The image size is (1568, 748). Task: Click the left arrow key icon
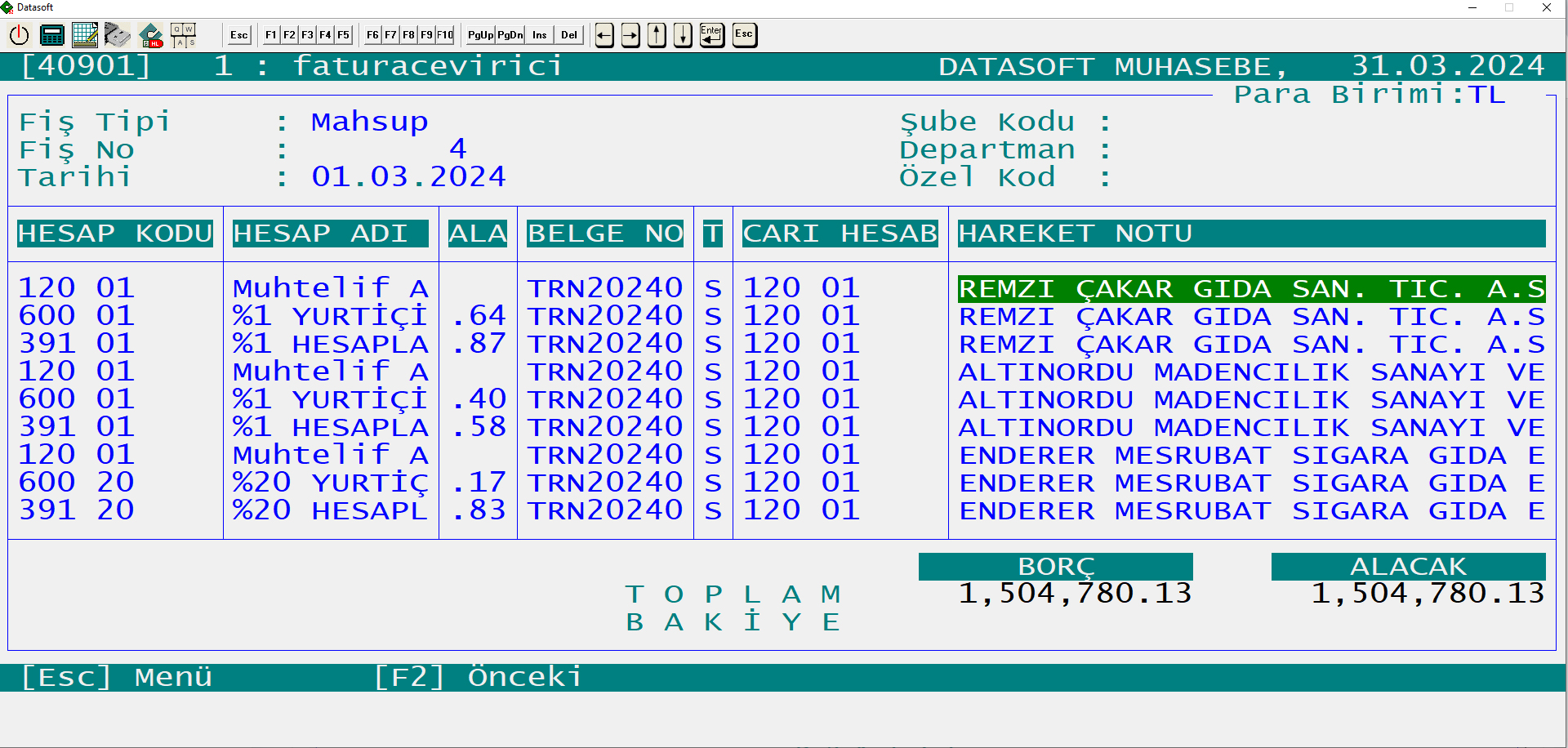pos(604,35)
